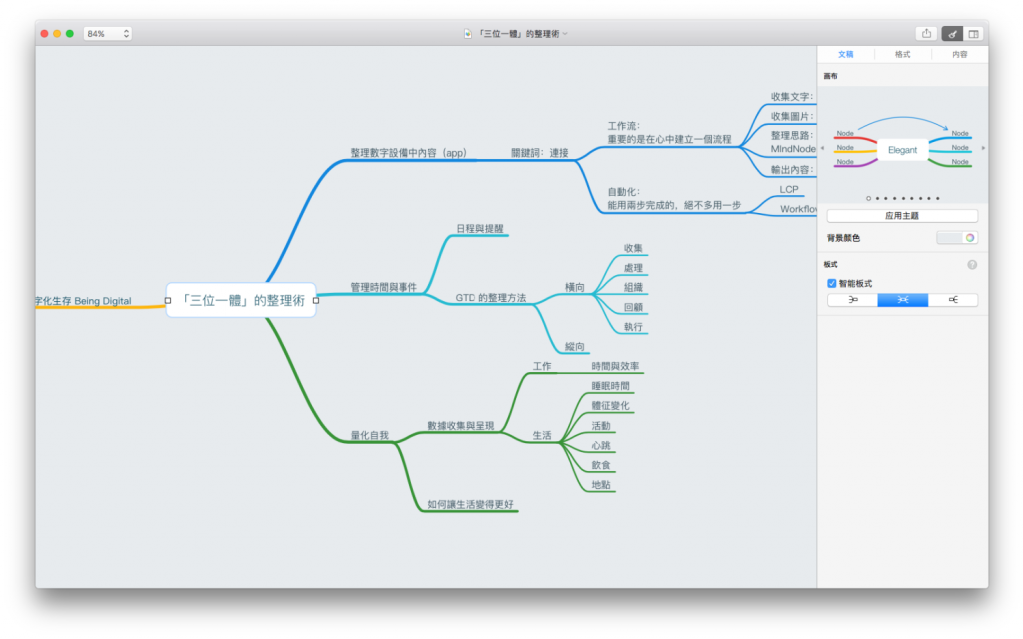The image size is (1023, 639).
Task: Select the node 關鍵詞：連接
Action: pyautogui.click(x=540, y=153)
